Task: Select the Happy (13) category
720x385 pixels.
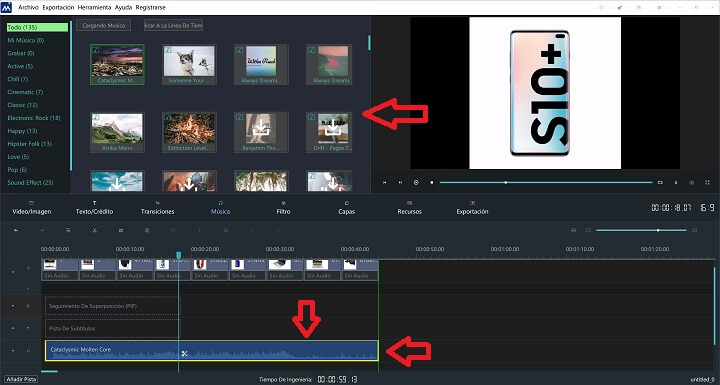Action: click(22, 131)
